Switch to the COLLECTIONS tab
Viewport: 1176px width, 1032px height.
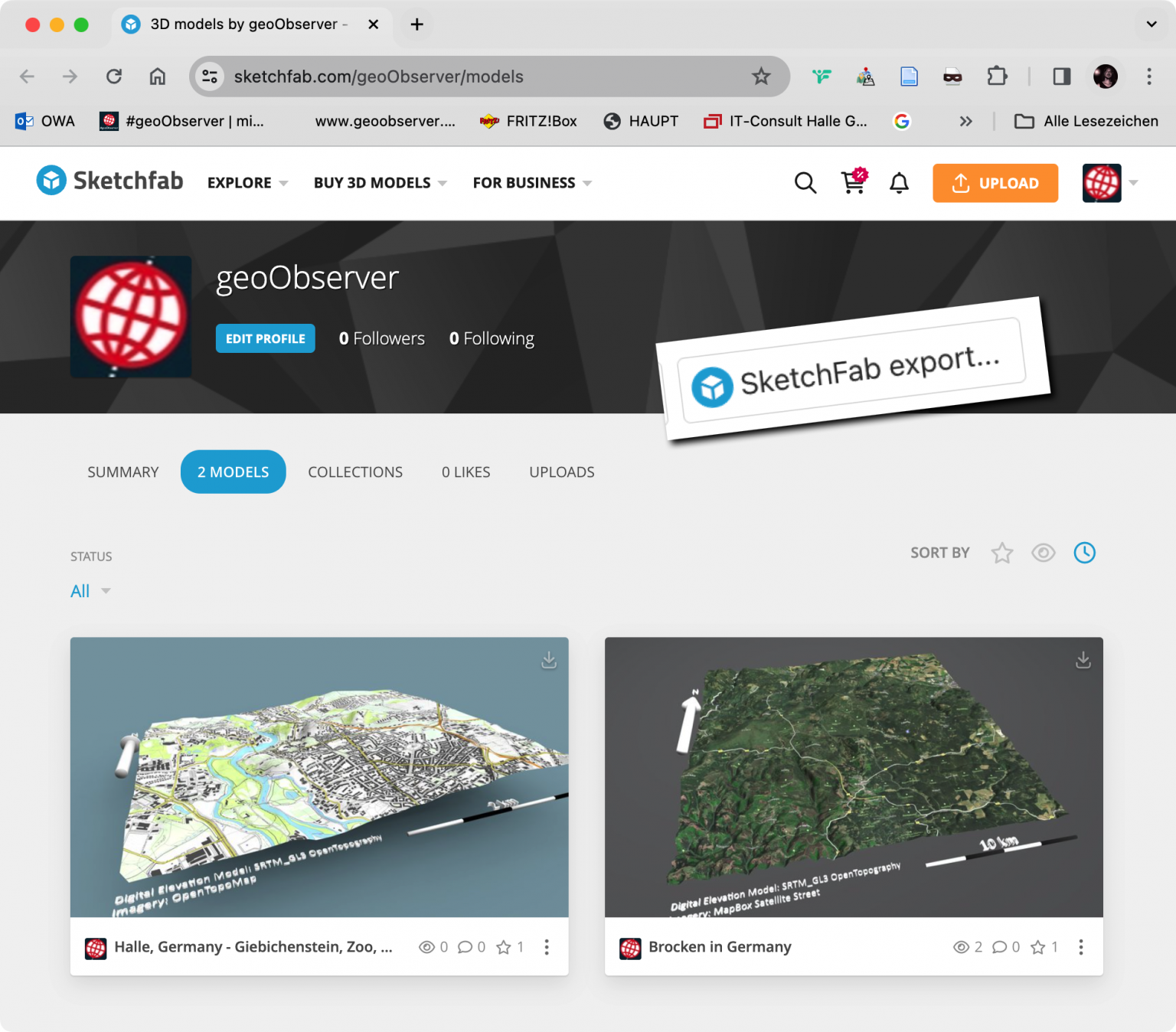(354, 472)
